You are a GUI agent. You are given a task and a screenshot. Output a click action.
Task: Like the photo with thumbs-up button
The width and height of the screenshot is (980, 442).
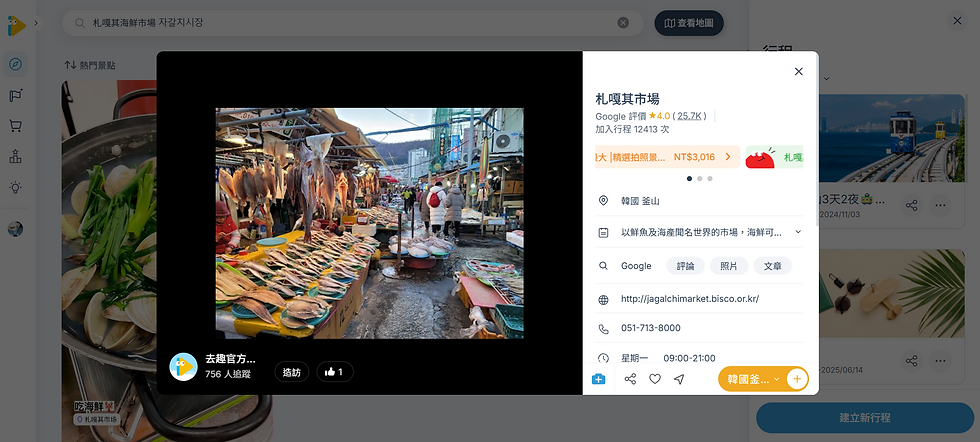[334, 372]
